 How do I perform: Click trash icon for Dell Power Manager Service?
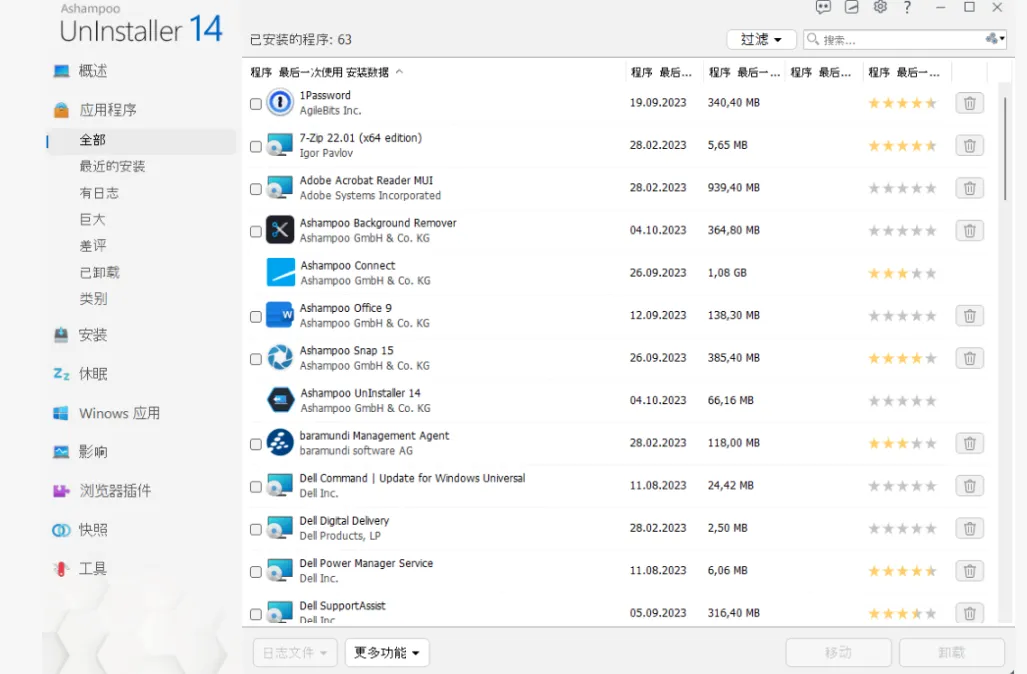click(x=969, y=571)
